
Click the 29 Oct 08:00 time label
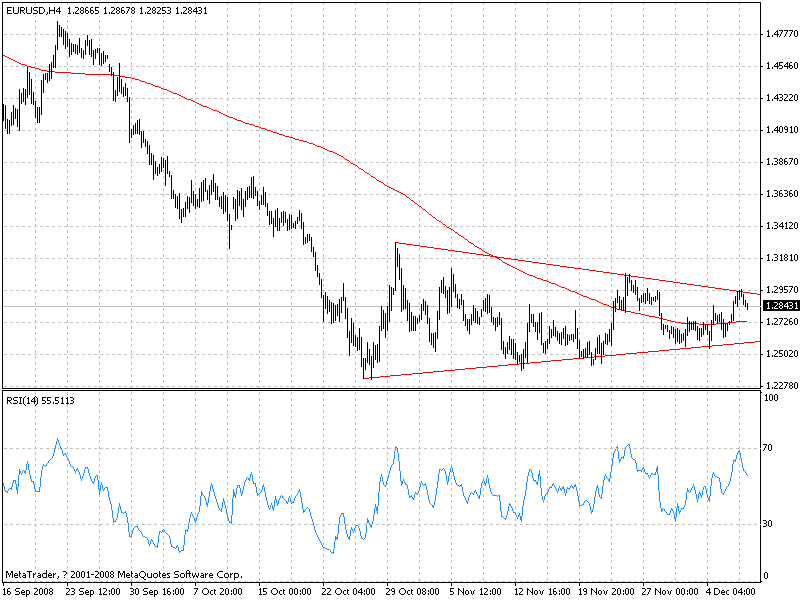413,592
